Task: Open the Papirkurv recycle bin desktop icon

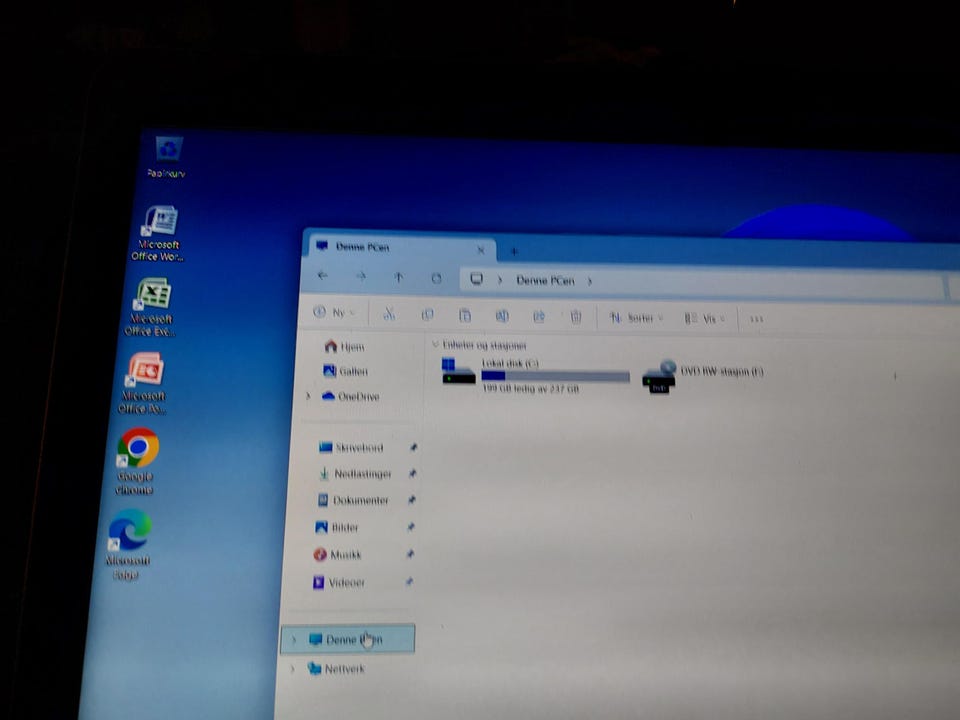Action: pos(167,157)
